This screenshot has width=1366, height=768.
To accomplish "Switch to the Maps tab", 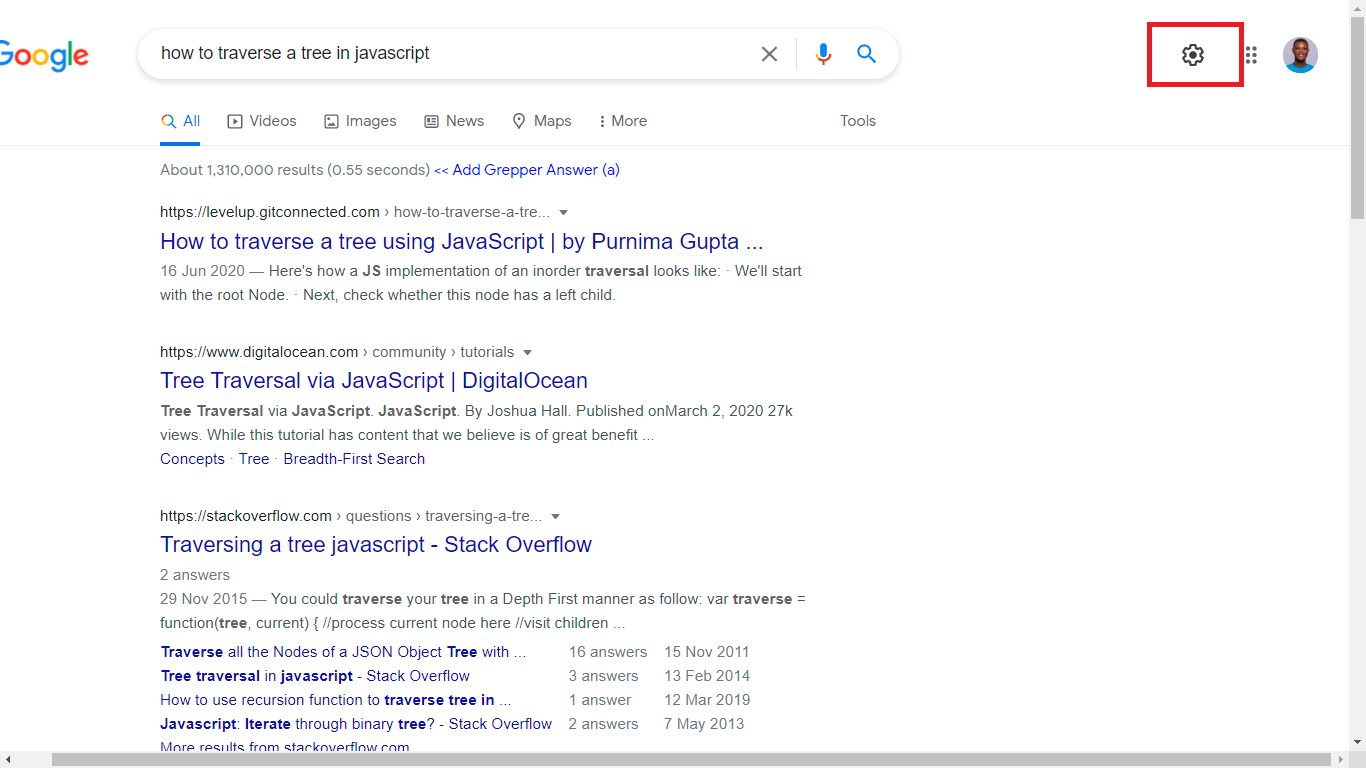I will coord(542,121).
